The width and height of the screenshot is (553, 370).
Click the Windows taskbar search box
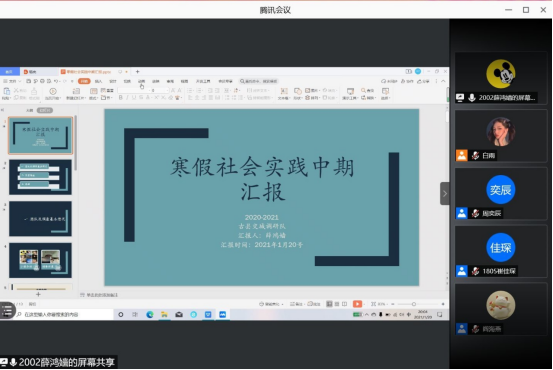[x=64, y=314]
